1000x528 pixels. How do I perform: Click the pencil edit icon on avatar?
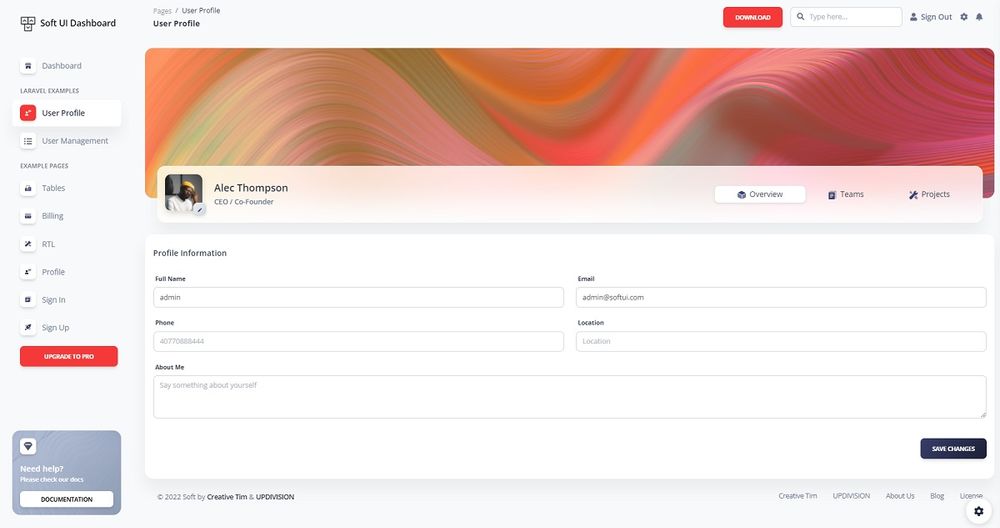(x=200, y=209)
